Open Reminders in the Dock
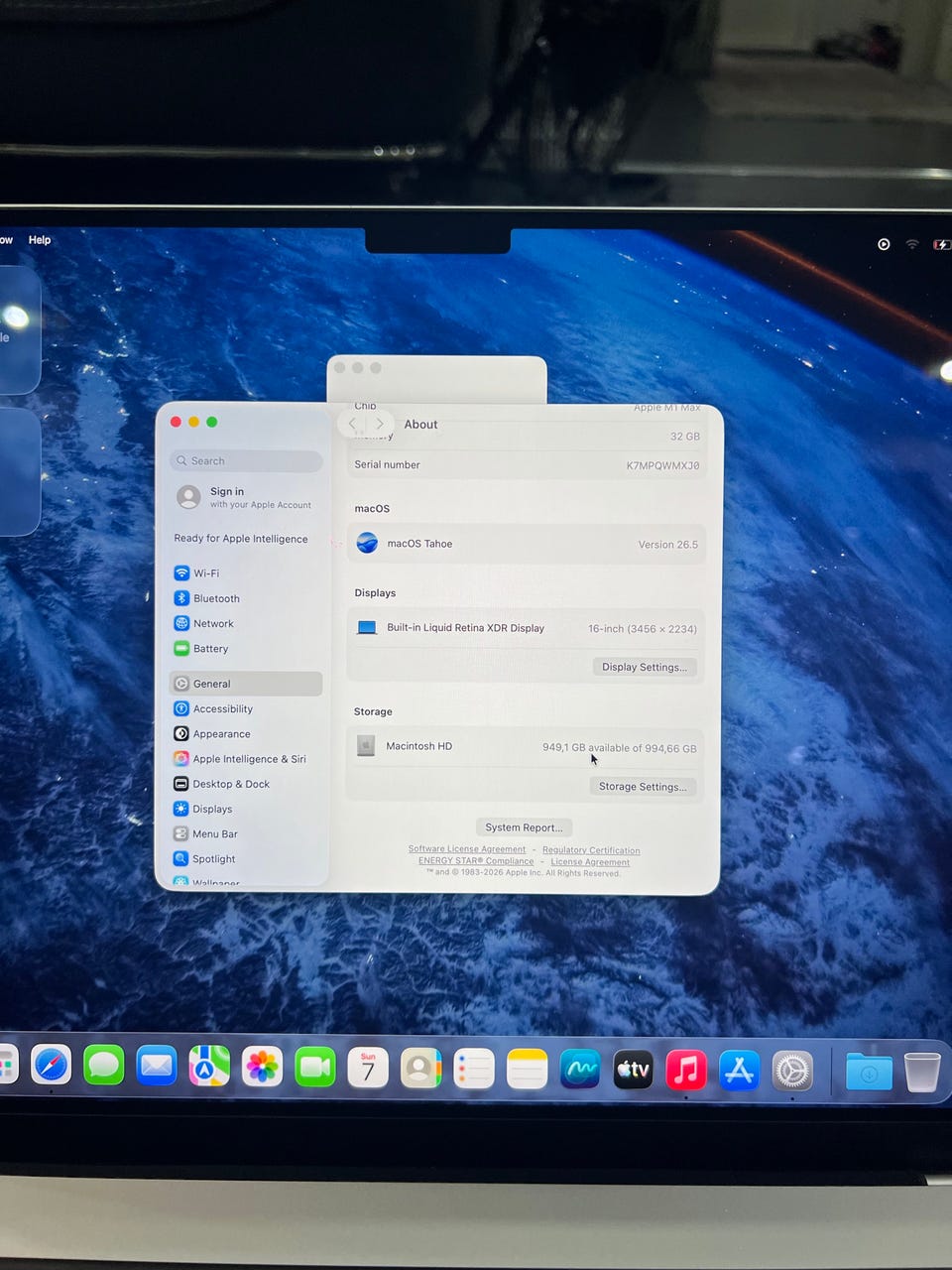 (x=474, y=1069)
